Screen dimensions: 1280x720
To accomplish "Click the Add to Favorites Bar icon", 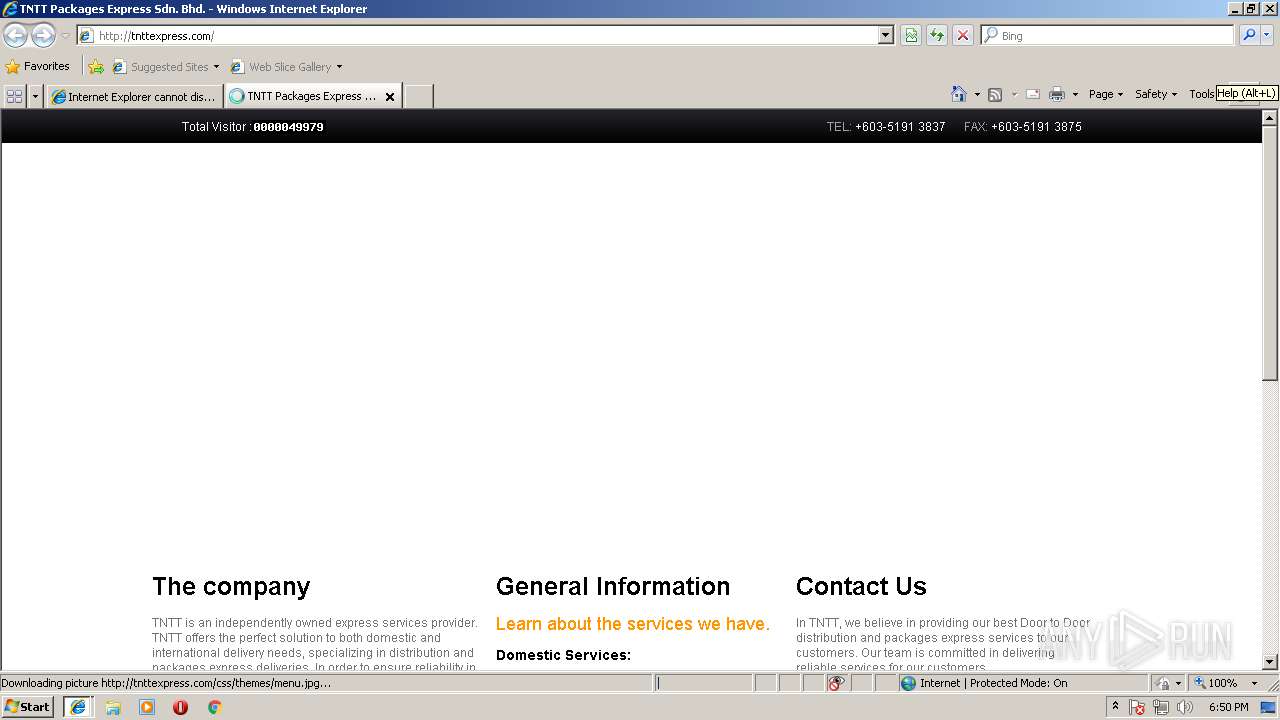I will coord(96,67).
